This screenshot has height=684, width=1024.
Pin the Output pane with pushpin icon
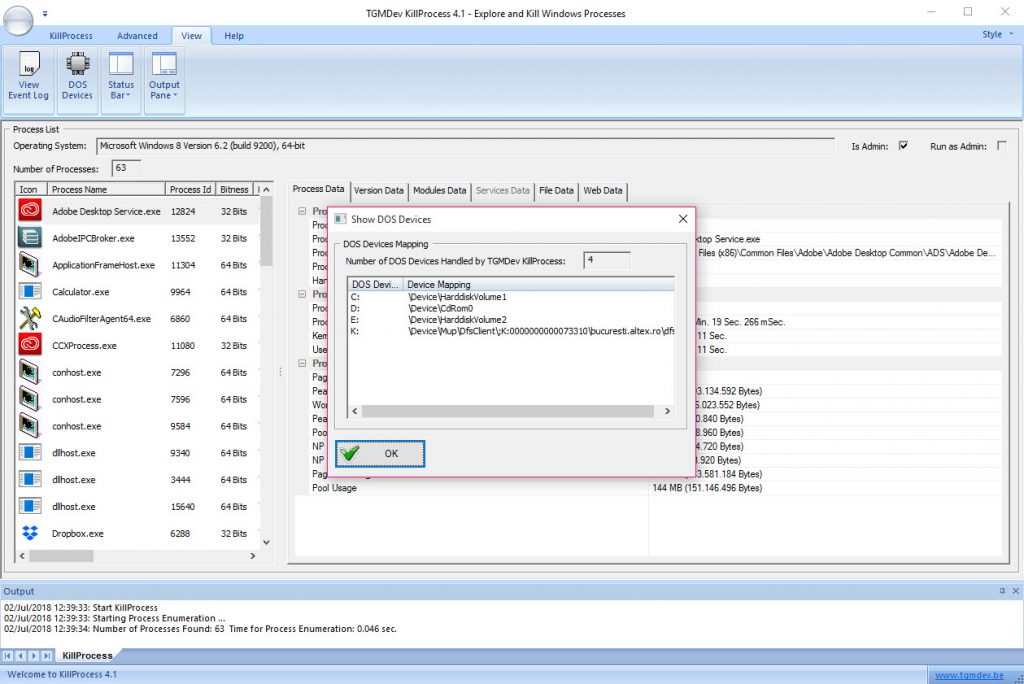1002,591
